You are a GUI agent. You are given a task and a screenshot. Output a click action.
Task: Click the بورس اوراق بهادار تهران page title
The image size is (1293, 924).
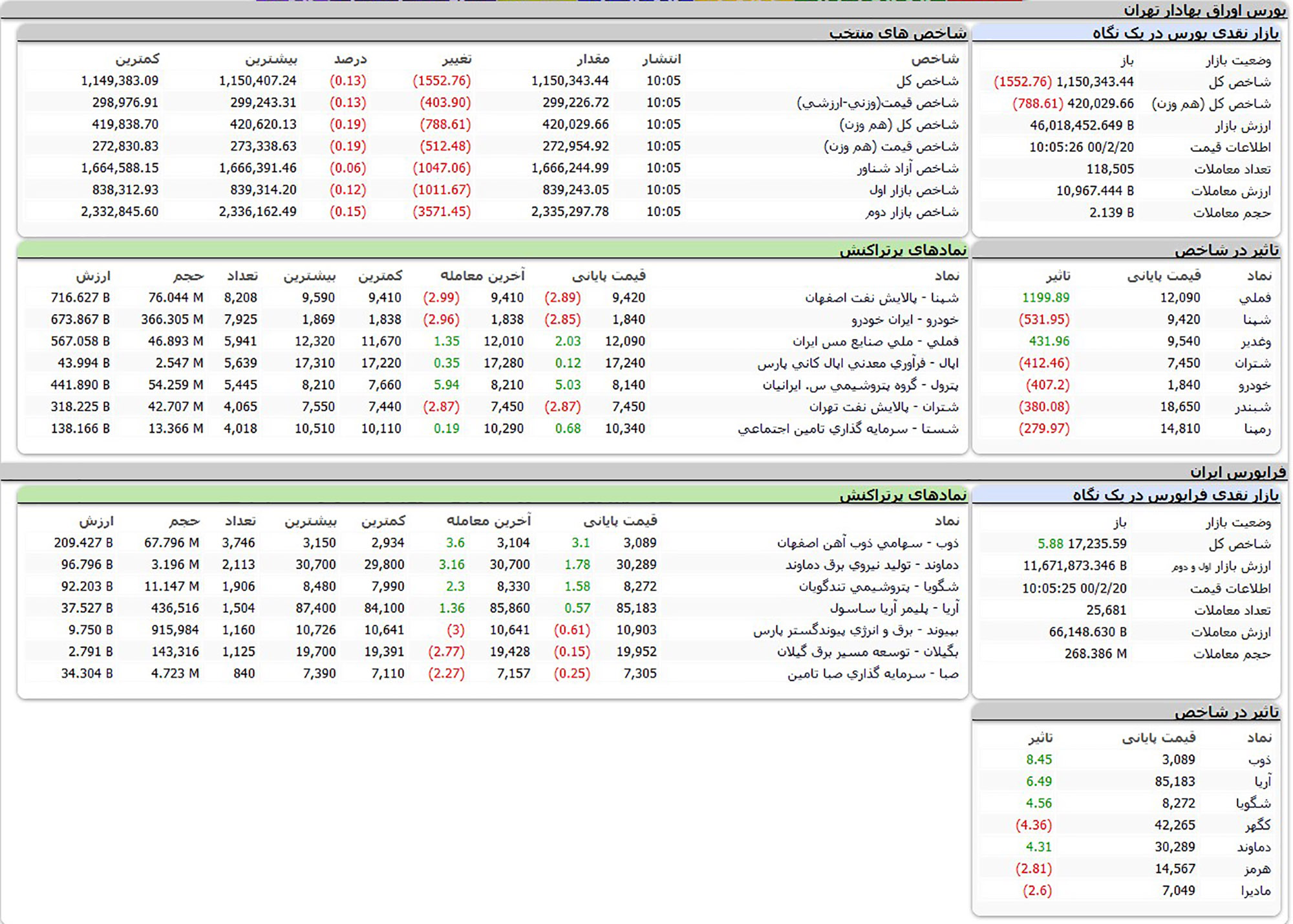1204,10
